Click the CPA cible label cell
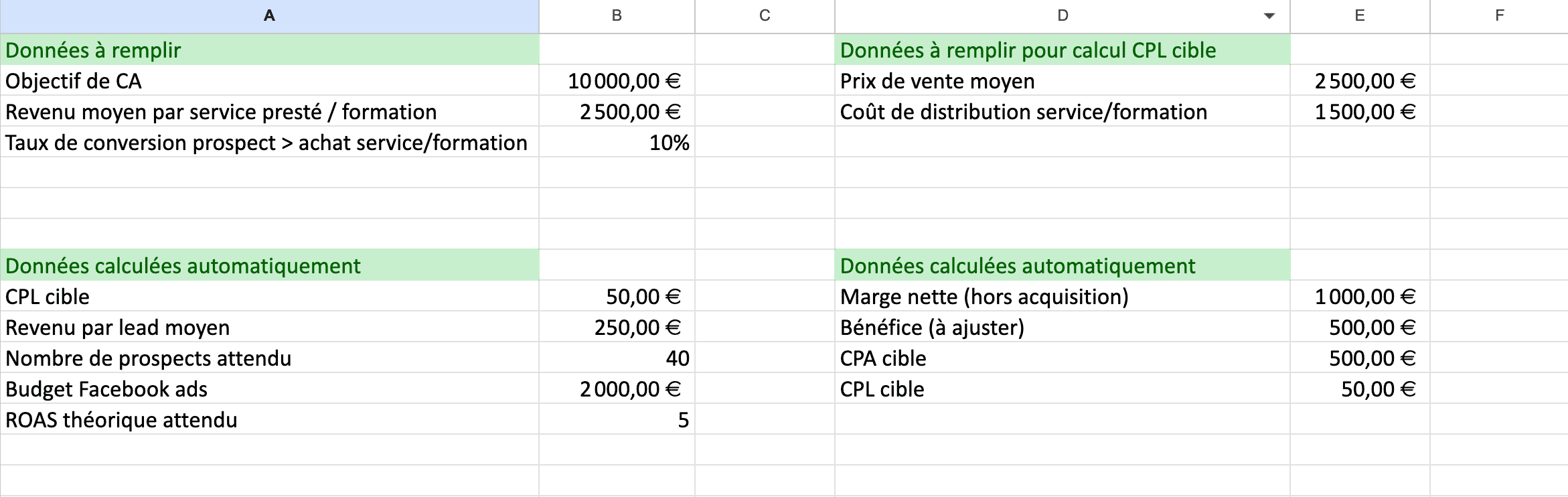The width and height of the screenshot is (1568, 497). click(1062, 358)
